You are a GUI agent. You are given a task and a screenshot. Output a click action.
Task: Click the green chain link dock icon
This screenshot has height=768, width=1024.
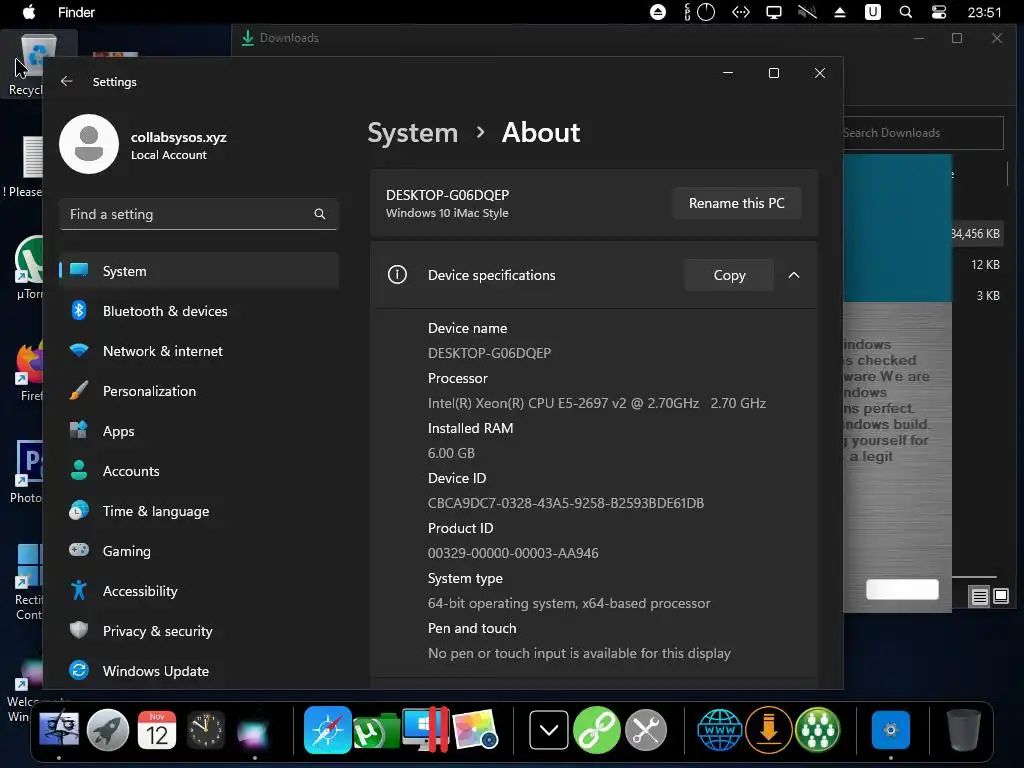pos(596,730)
